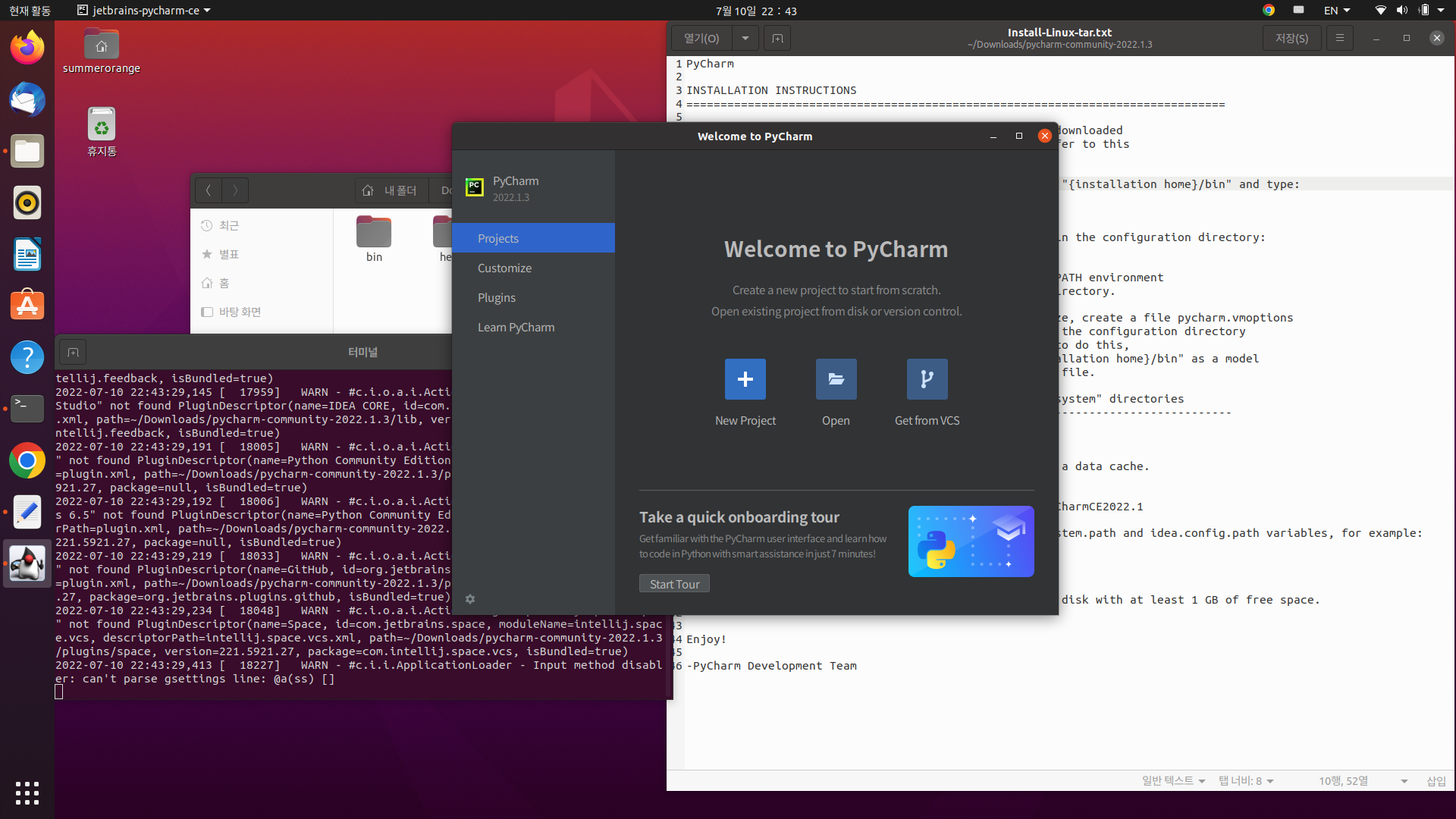Click the onboarding tour Python thumbnail
The image size is (1456, 819).
pyautogui.click(x=971, y=541)
